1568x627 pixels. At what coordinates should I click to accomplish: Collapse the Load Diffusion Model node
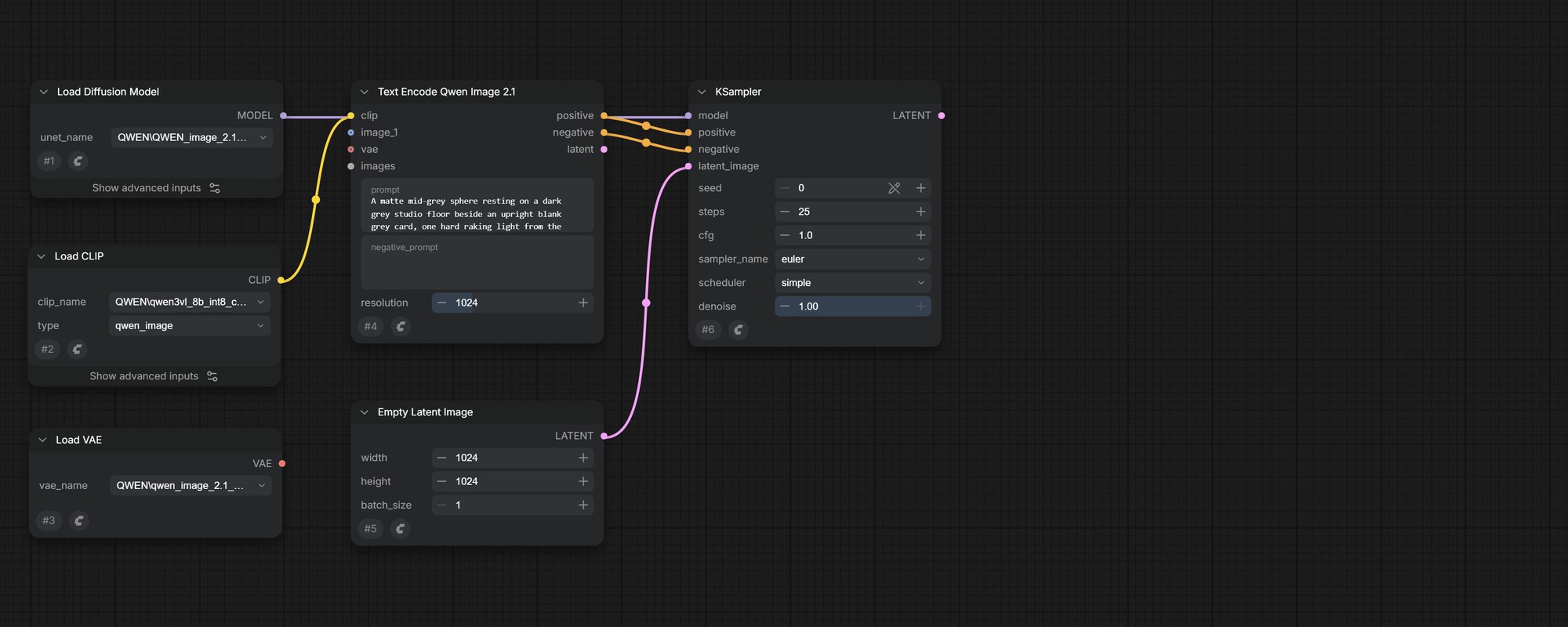tap(44, 92)
